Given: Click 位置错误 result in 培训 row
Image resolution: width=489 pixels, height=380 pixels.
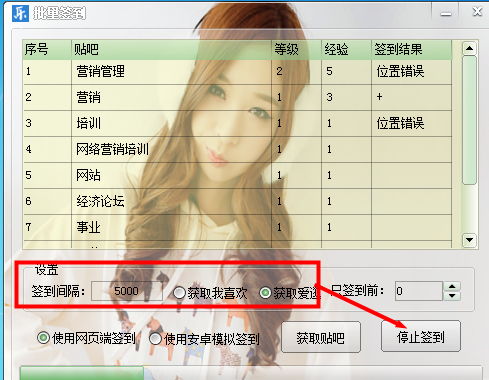Looking at the screenshot, I should coord(400,123).
